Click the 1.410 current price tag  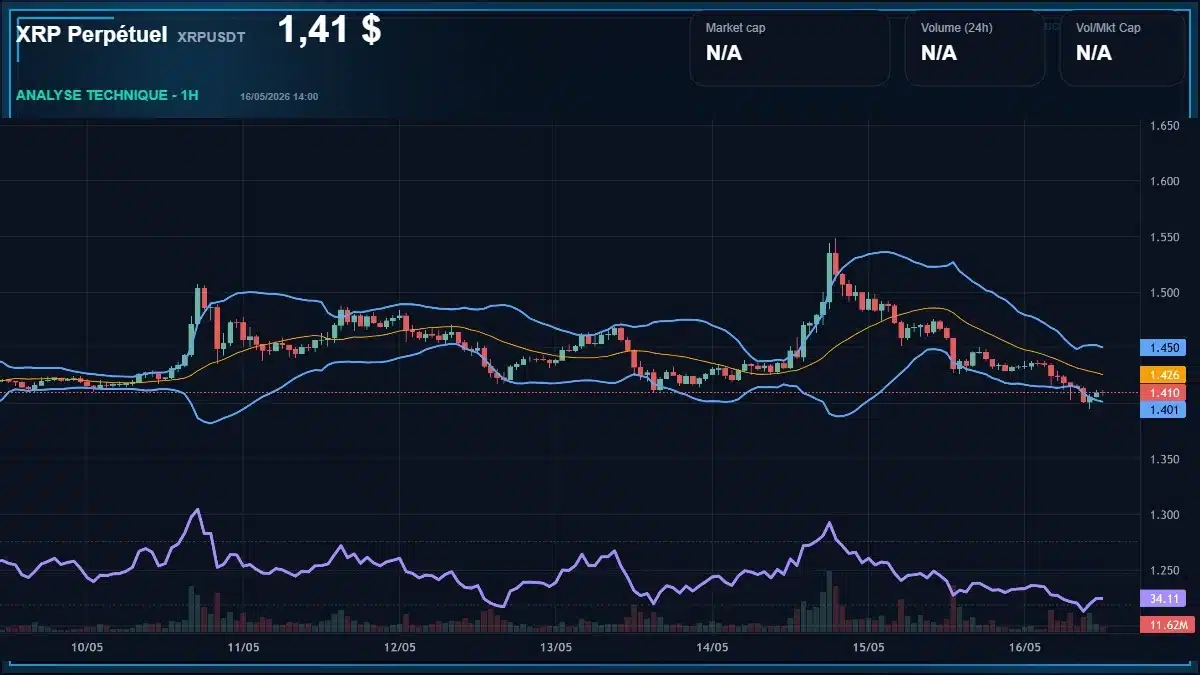[x=1162, y=392]
